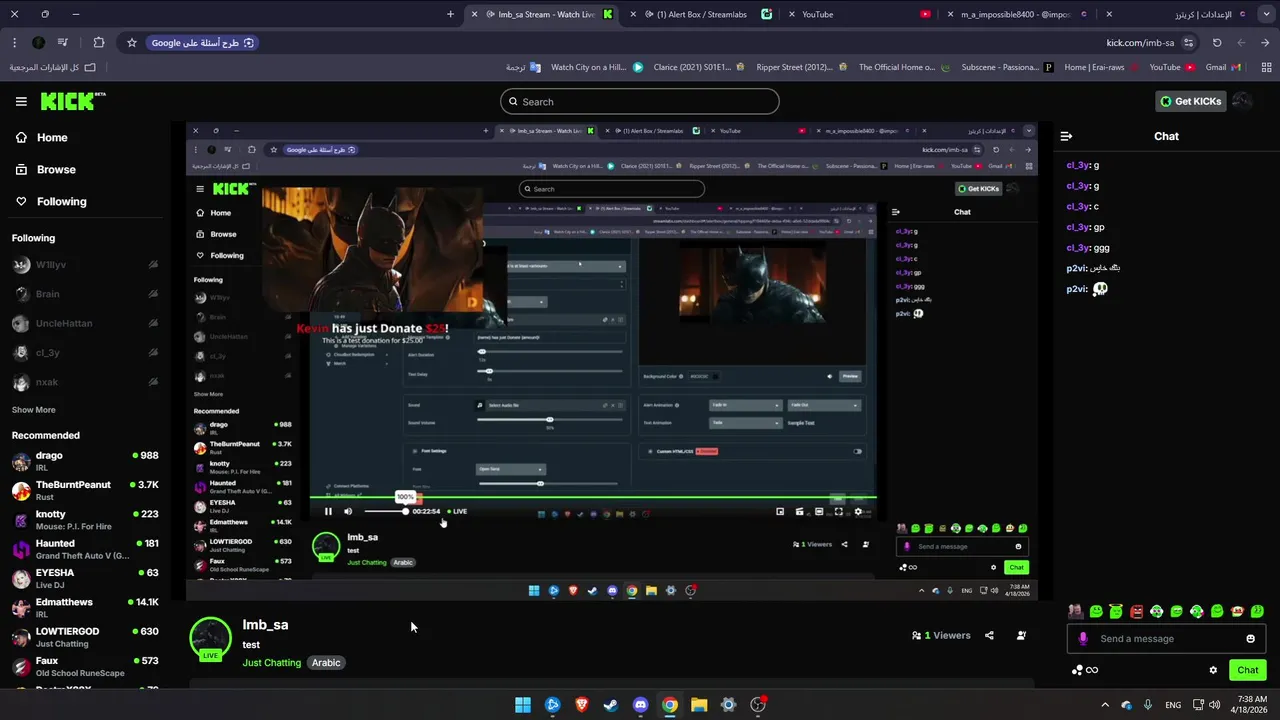Click the 1 Viewers count
The height and width of the screenshot is (720, 1280).
pos(941,635)
